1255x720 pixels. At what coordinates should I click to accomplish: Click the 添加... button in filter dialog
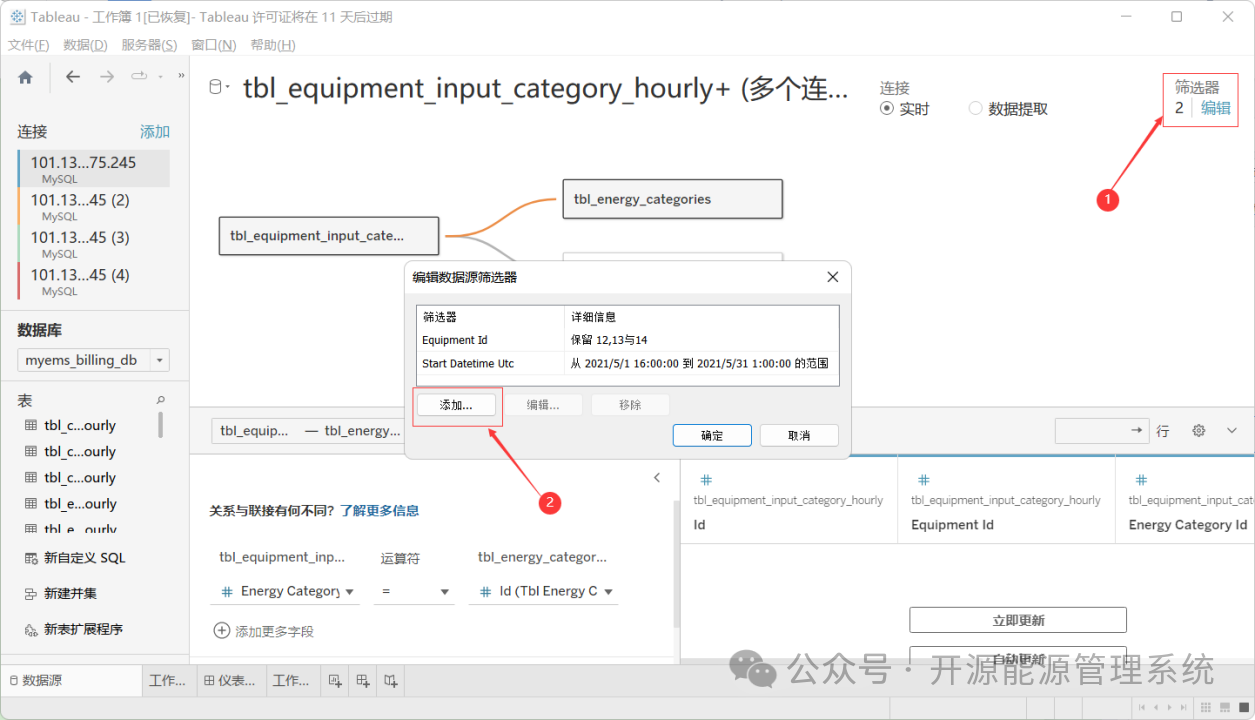[x=456, y=405]
